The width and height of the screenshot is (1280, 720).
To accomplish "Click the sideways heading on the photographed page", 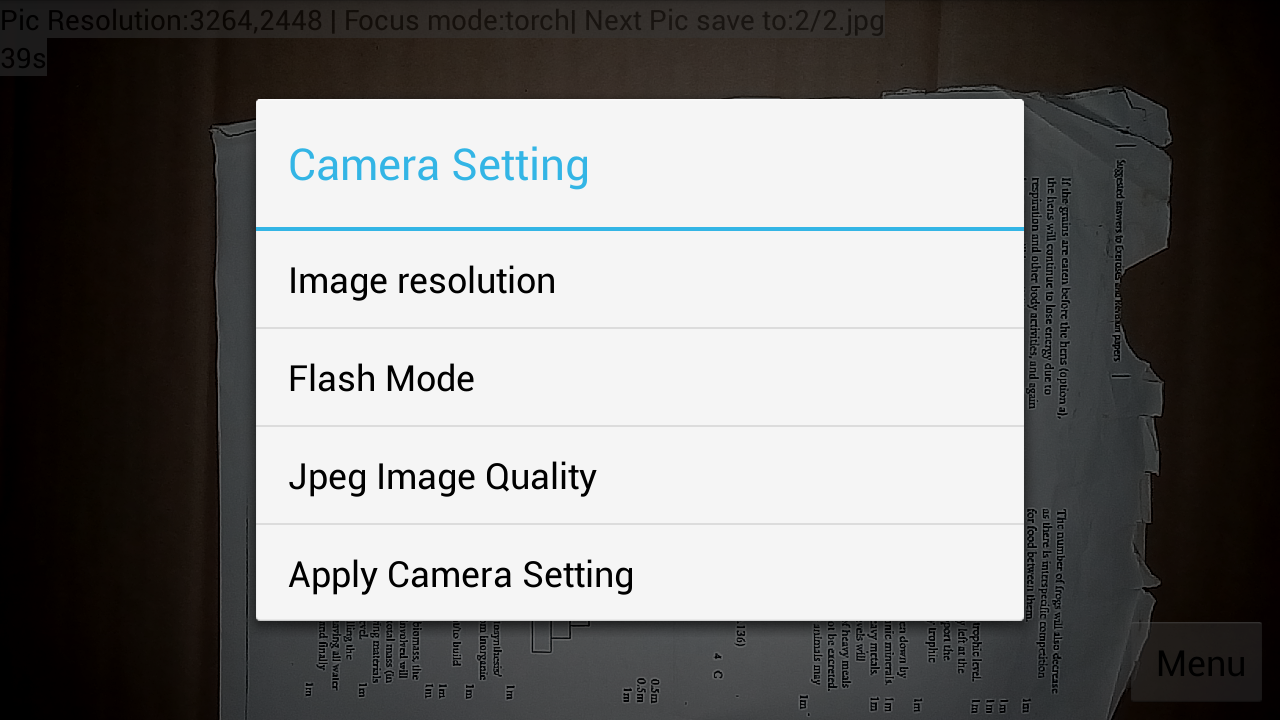I will (1118, 260).
